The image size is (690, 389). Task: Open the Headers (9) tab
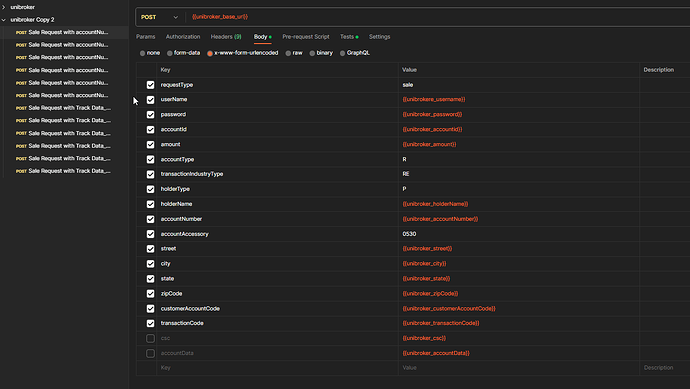tap(226, 37)
